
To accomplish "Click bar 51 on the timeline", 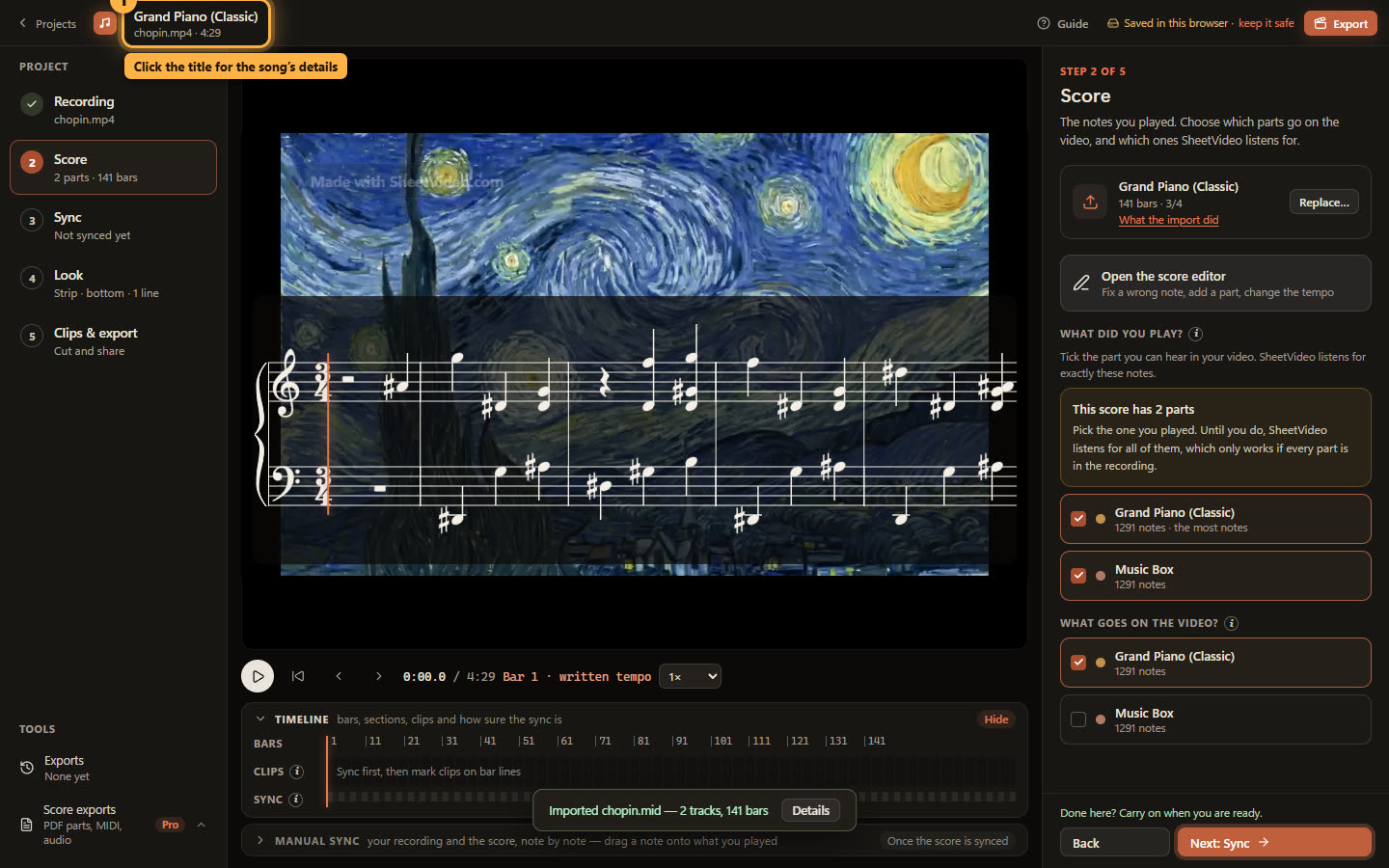I will pos(527,741).
